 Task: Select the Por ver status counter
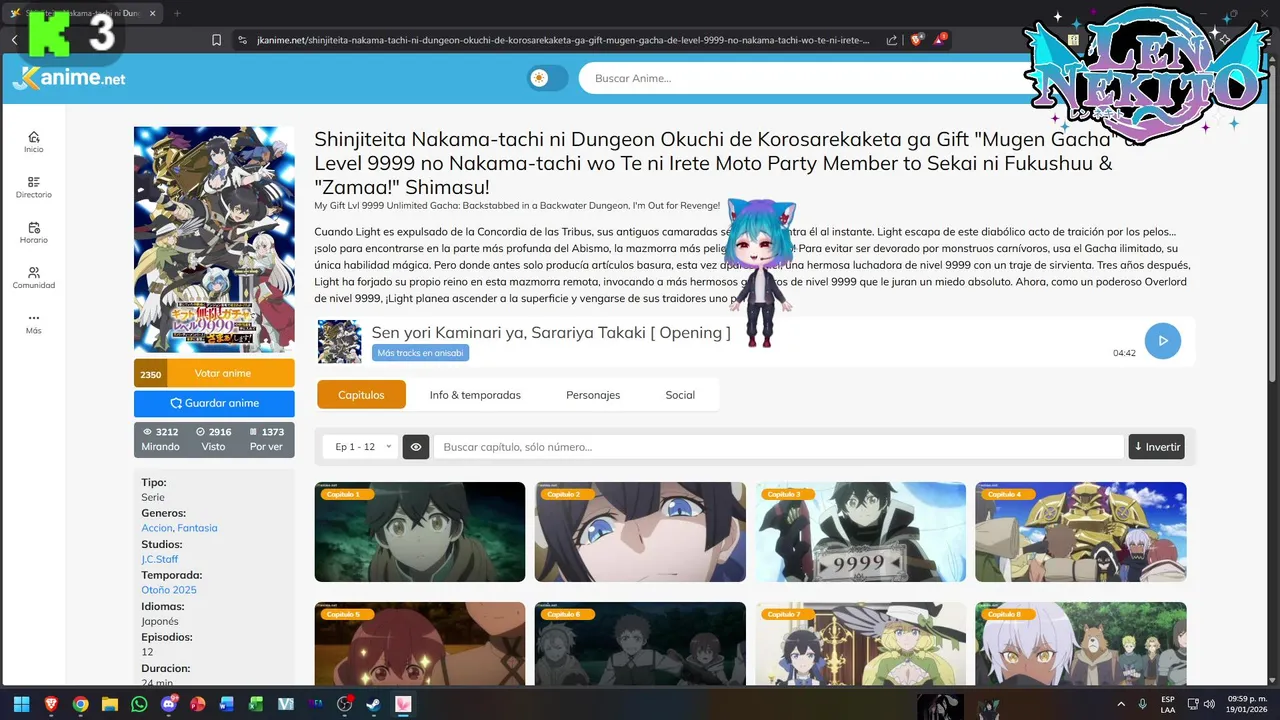coord(266,439)
